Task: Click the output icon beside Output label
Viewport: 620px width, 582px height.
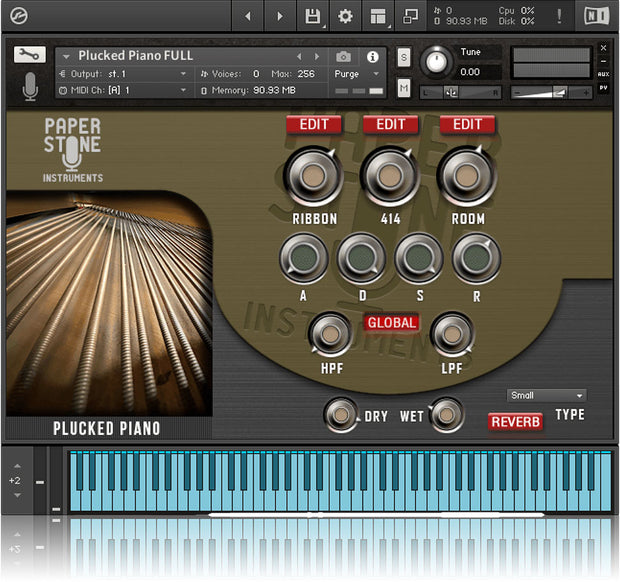Action: (62, 74)
